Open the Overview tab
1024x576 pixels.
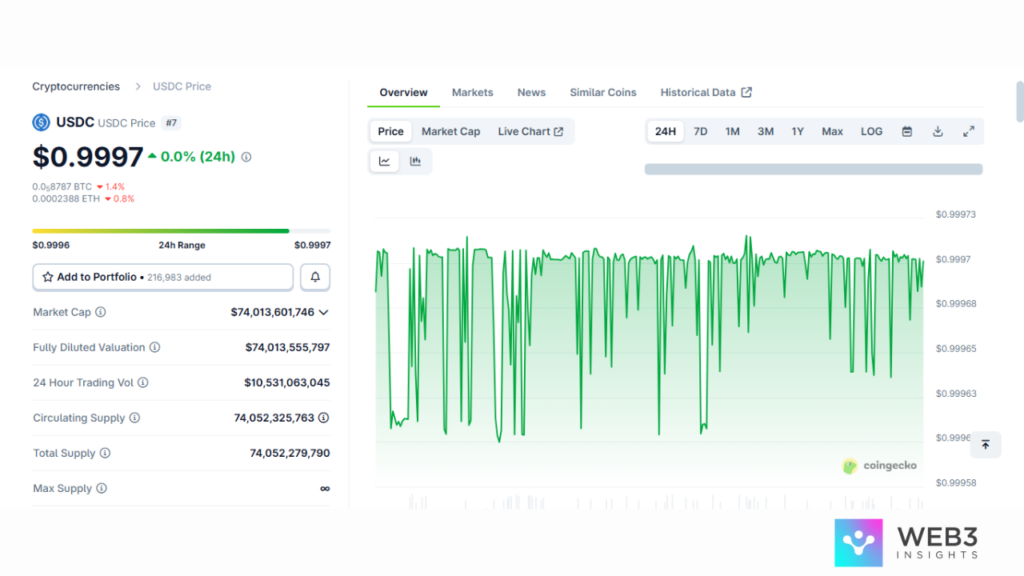(404, 92)
